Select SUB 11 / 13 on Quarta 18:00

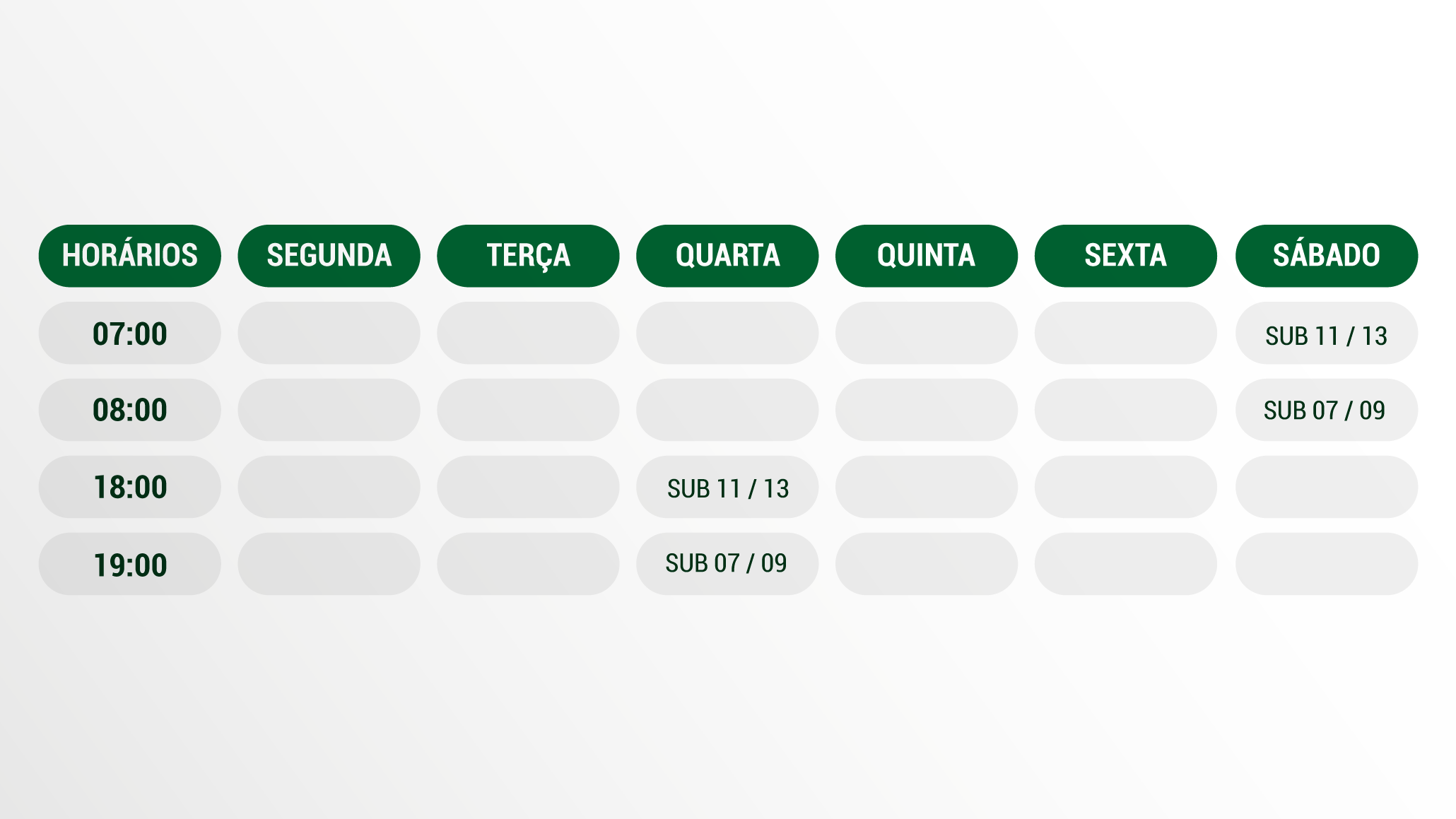pyautogui.click(x=727, y=487)
